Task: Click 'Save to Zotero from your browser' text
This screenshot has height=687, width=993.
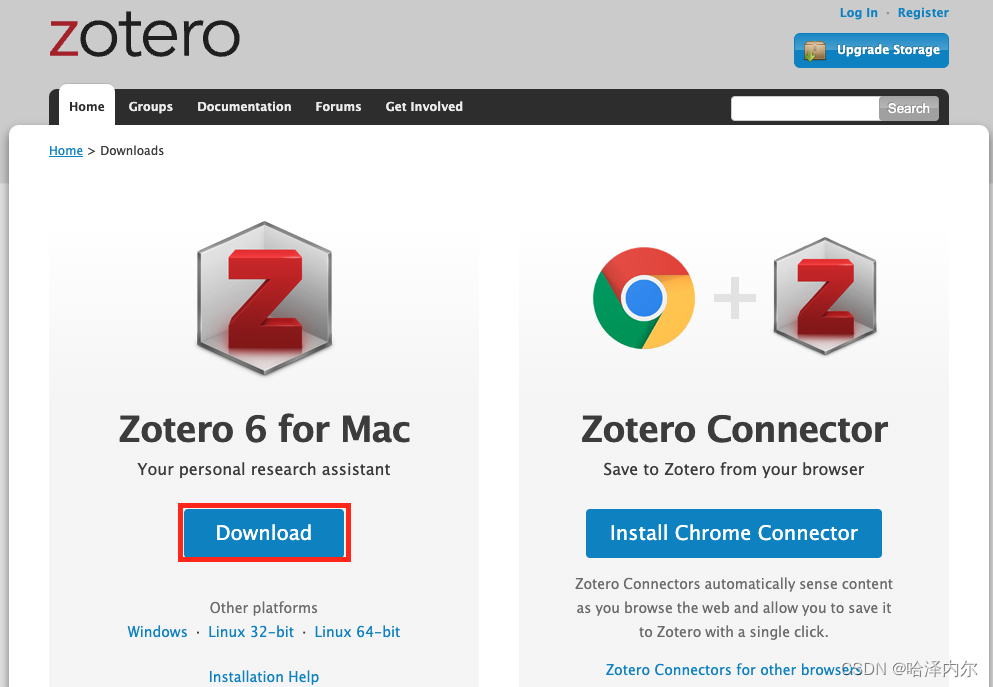Action: (x=733, y=469)
